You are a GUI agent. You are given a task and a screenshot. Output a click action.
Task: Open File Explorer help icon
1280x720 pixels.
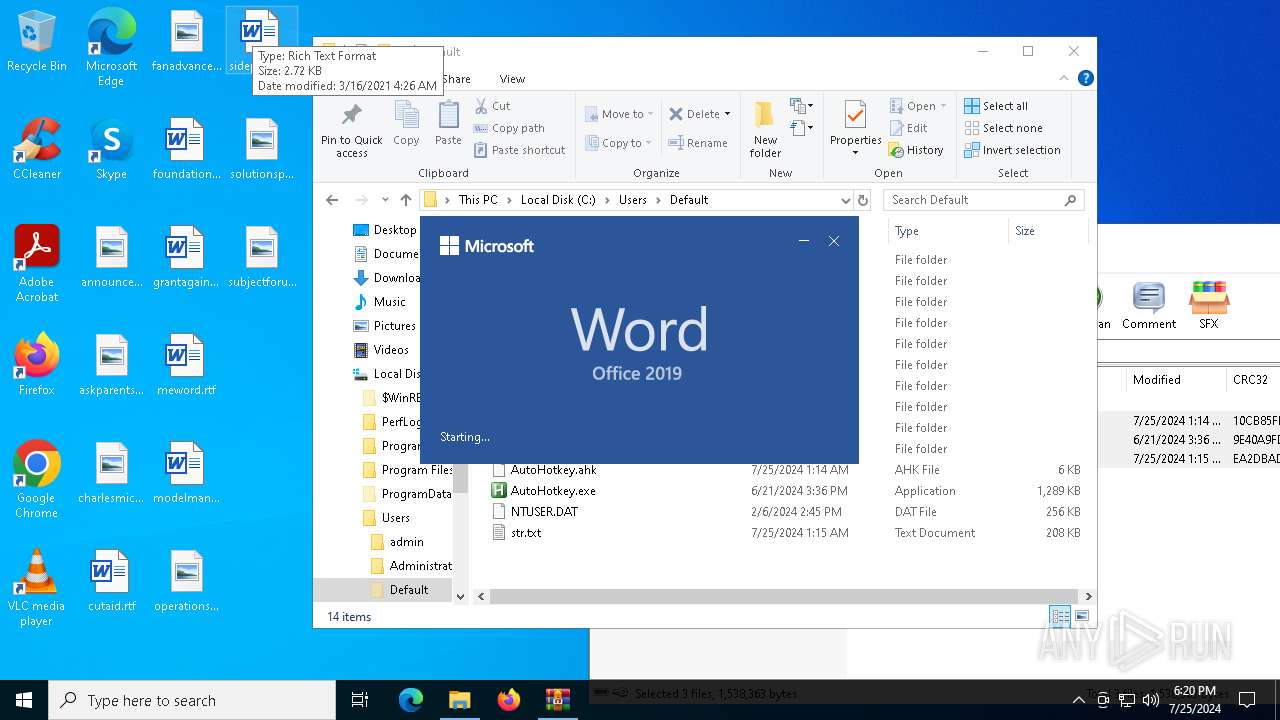tap(1085, 79)
